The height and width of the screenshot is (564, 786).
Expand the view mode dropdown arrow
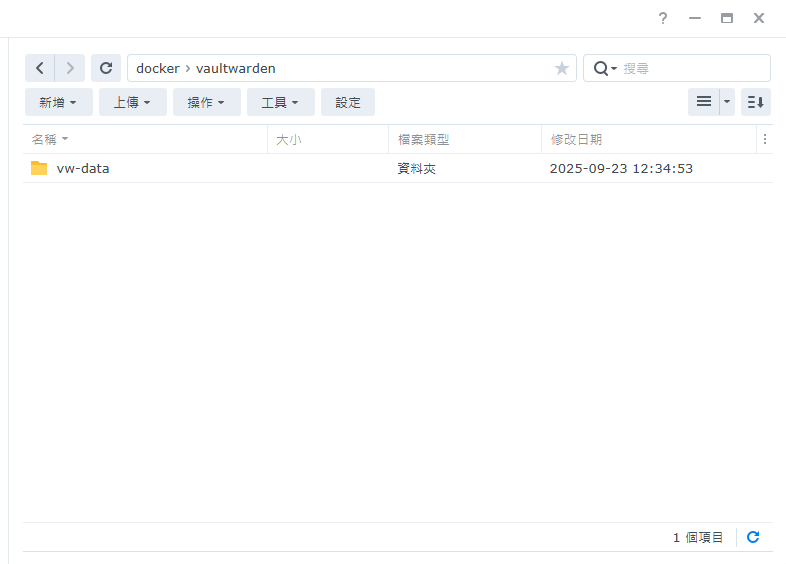click(x=727, y=102)
